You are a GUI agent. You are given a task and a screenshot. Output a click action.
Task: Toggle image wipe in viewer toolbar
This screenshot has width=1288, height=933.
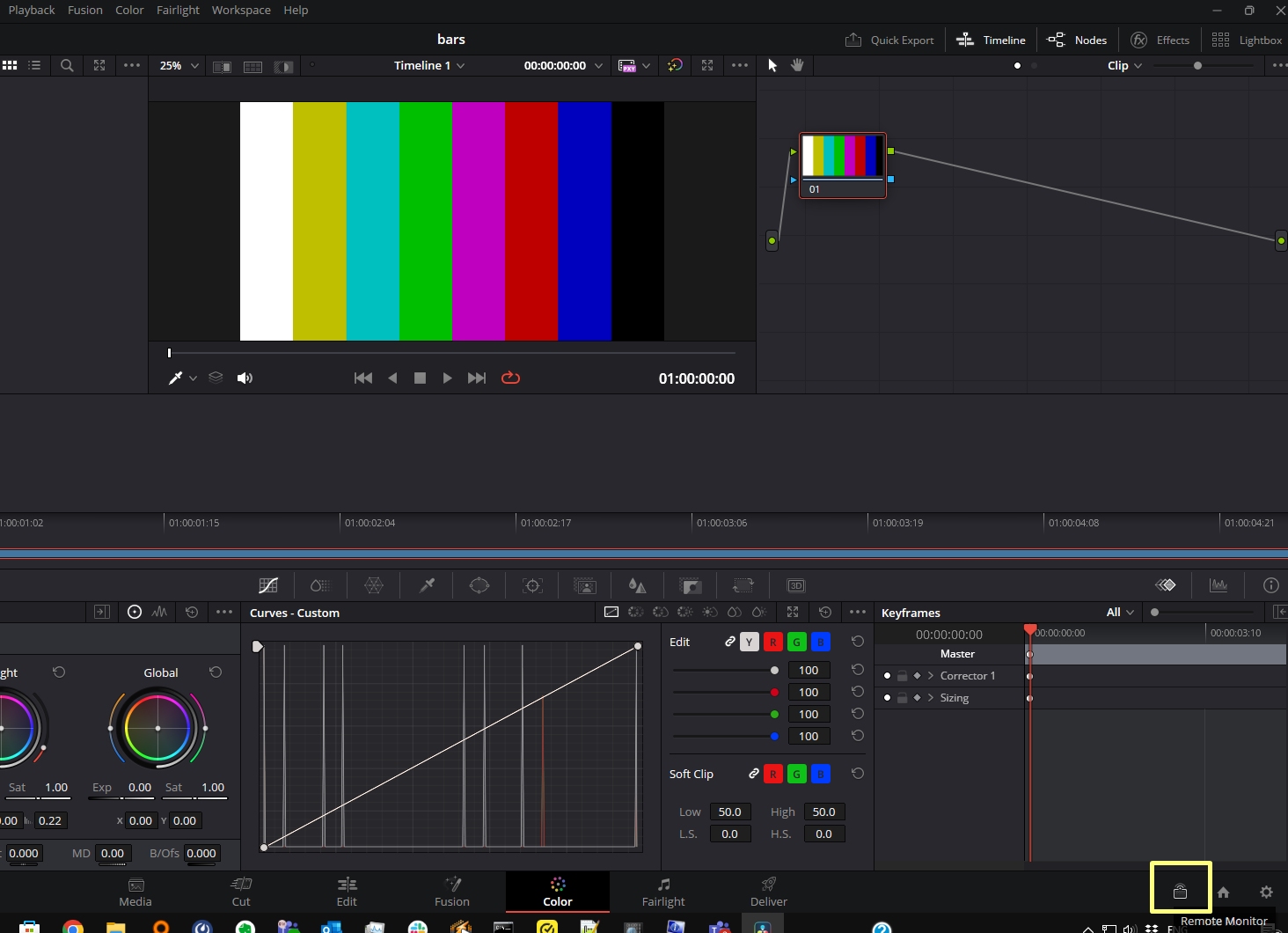pos(222,66)
